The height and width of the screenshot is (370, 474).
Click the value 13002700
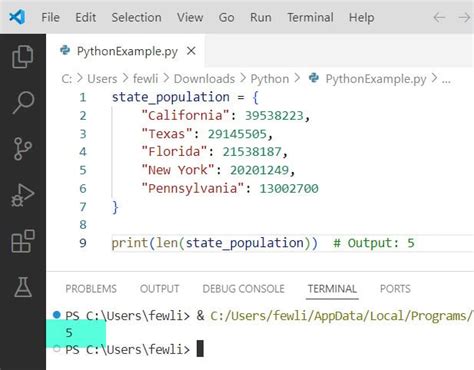tap(289, 189)
